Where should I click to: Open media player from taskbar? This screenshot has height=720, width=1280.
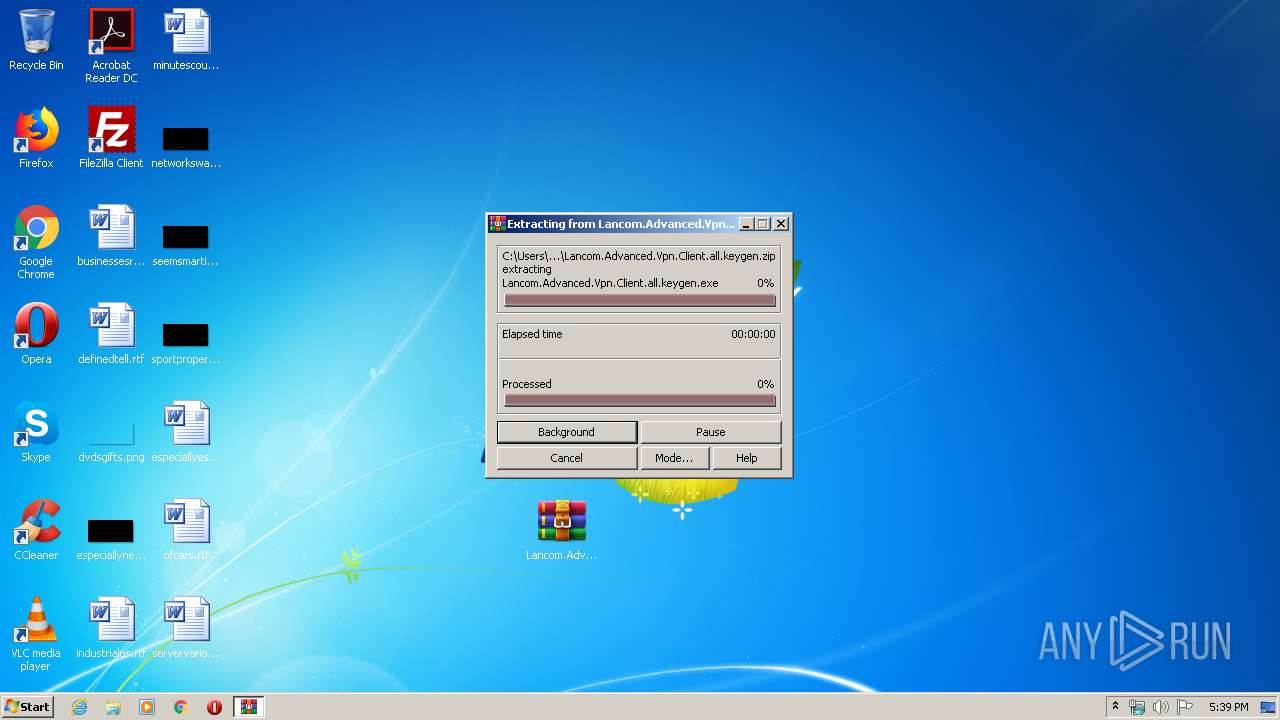click(147, 707)
